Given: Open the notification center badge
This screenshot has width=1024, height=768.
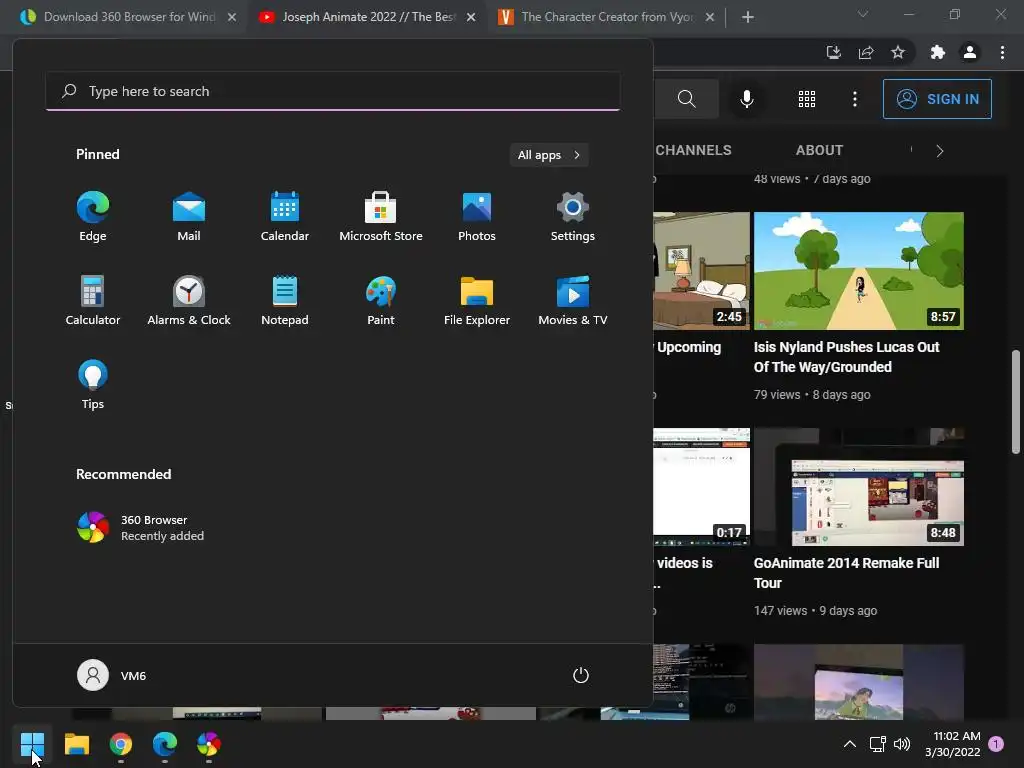Looking at the screenshot, I should [x=996, y=744].
